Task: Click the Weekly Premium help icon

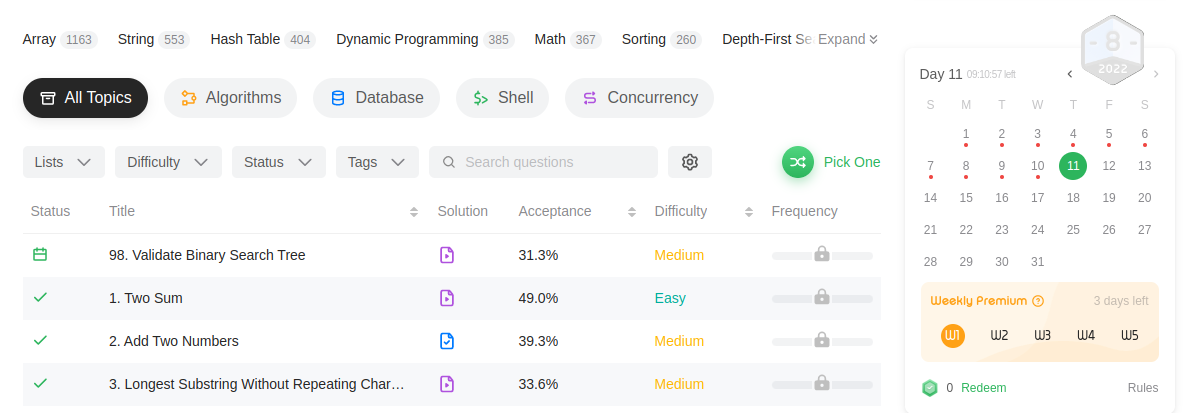Action: 1038,301
